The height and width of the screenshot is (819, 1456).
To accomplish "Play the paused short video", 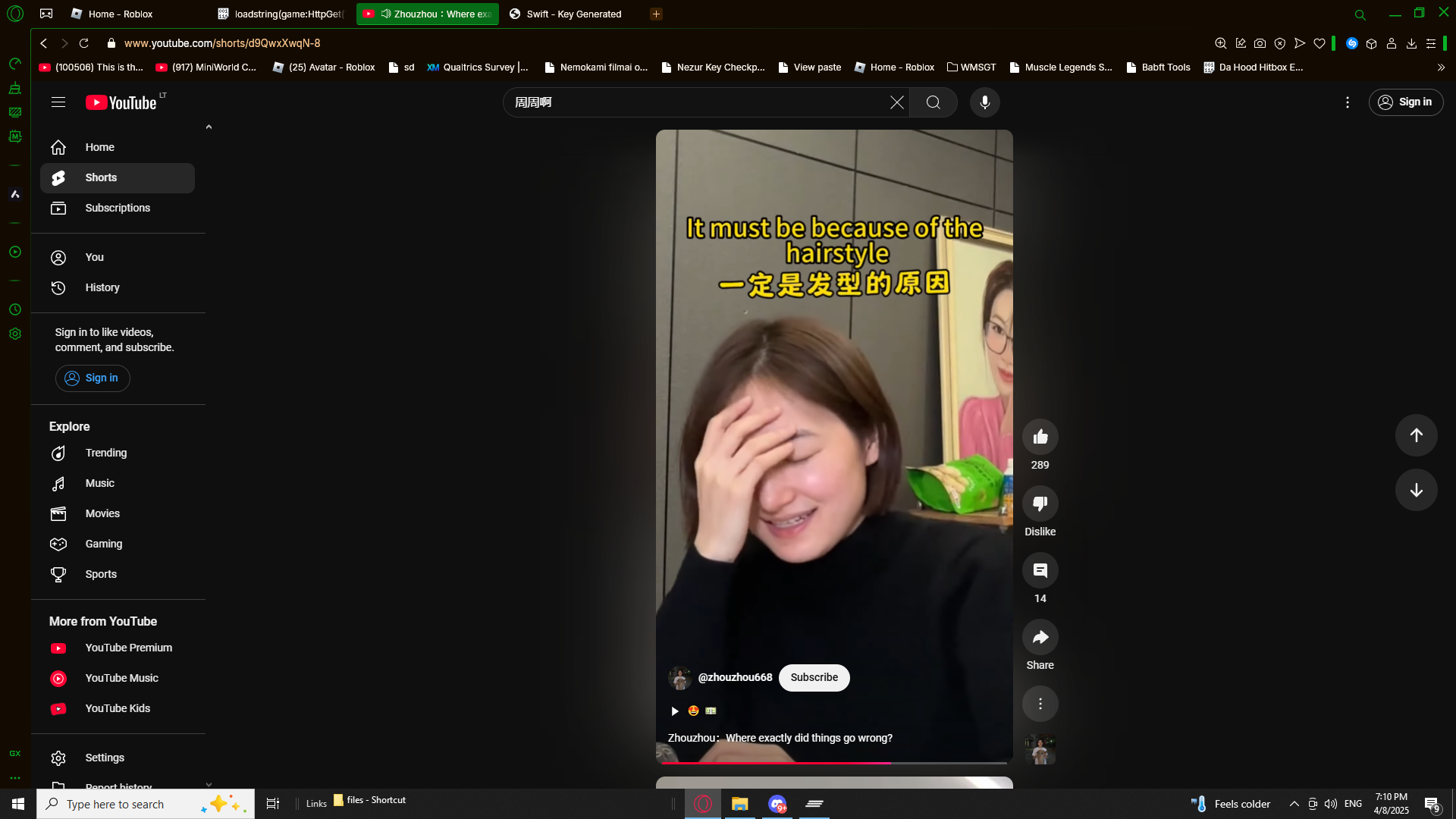I will coord(674,711).
